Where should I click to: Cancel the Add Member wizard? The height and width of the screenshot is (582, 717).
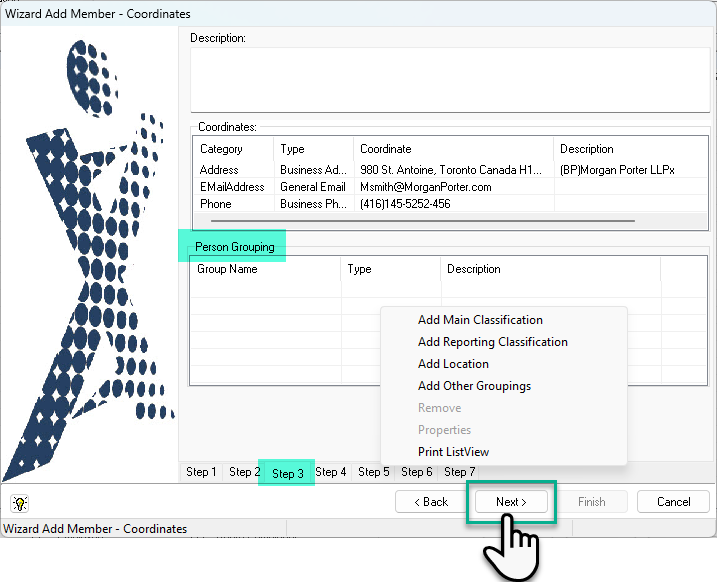pos(673,502)
